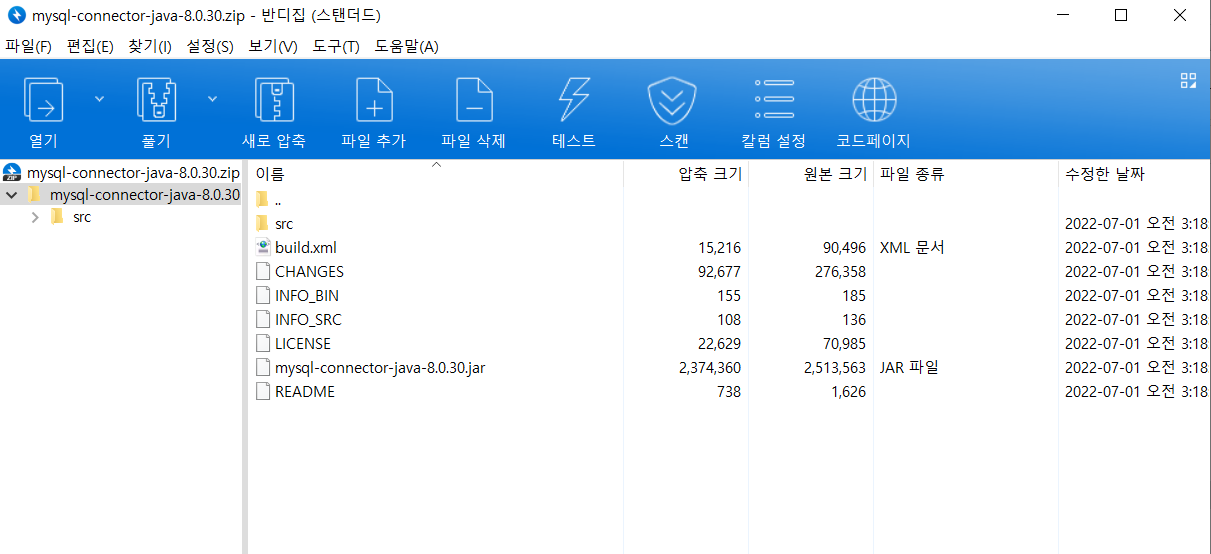1211x554 pixels.
Task: Select the src folder in the tree
Action: (82, 217)
